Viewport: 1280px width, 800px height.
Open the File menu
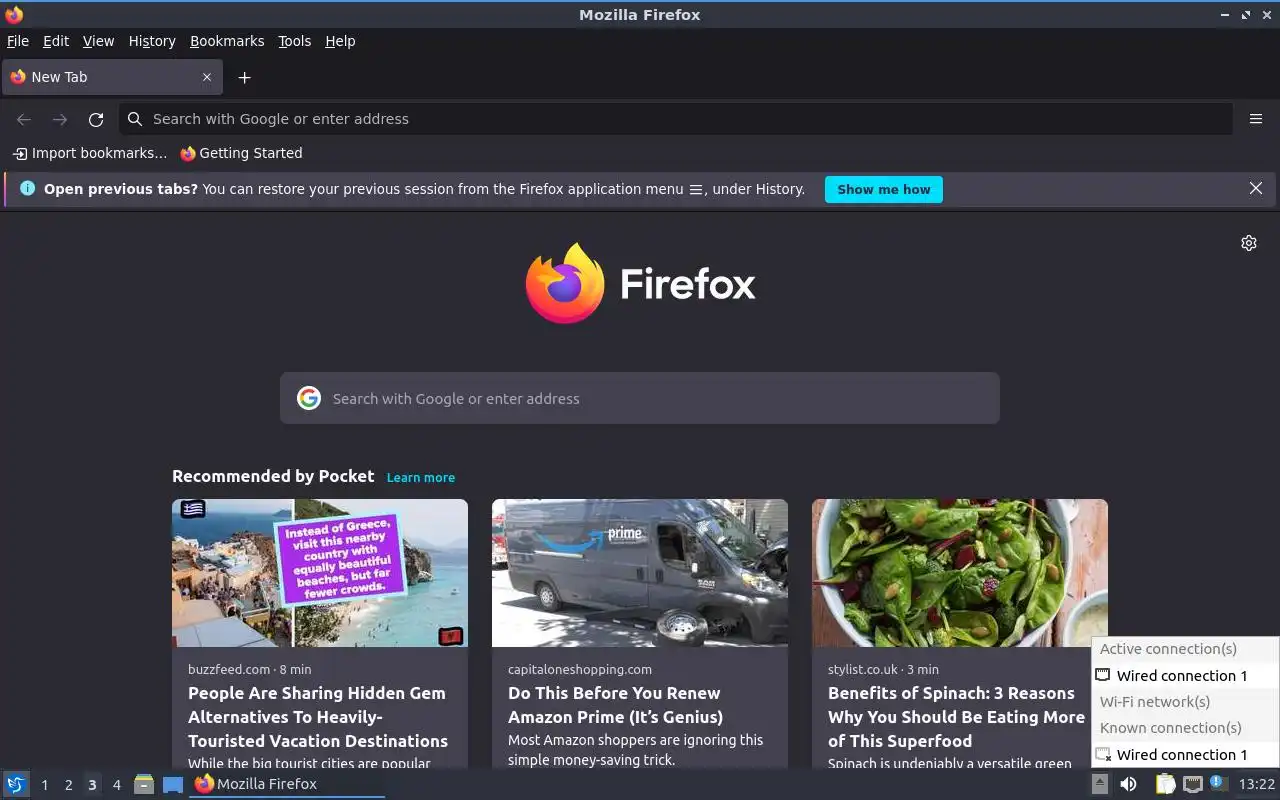click(18, 41)
